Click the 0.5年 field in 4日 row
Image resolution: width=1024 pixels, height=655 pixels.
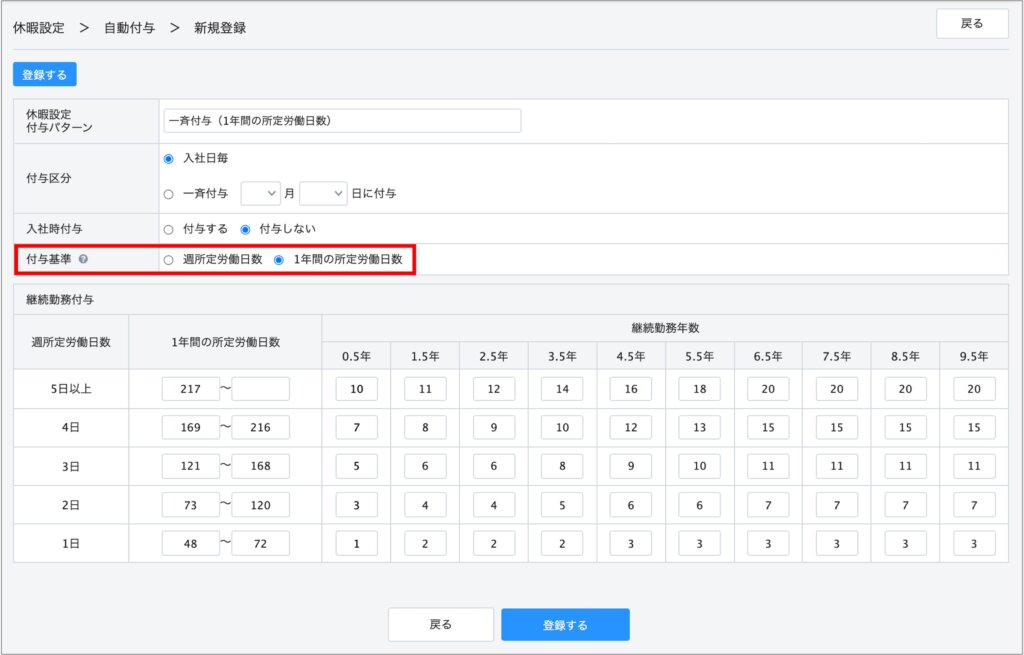356,427
